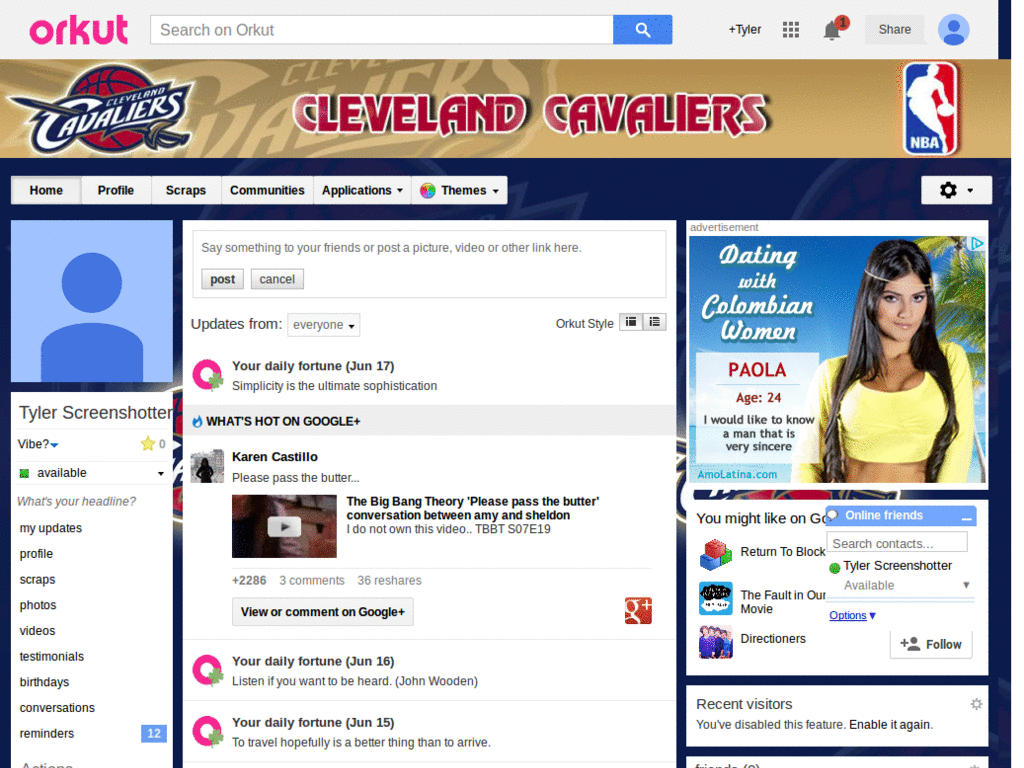Expand the chat Options menu
Screen dimensions: 1024x768
tap(852, 615)
